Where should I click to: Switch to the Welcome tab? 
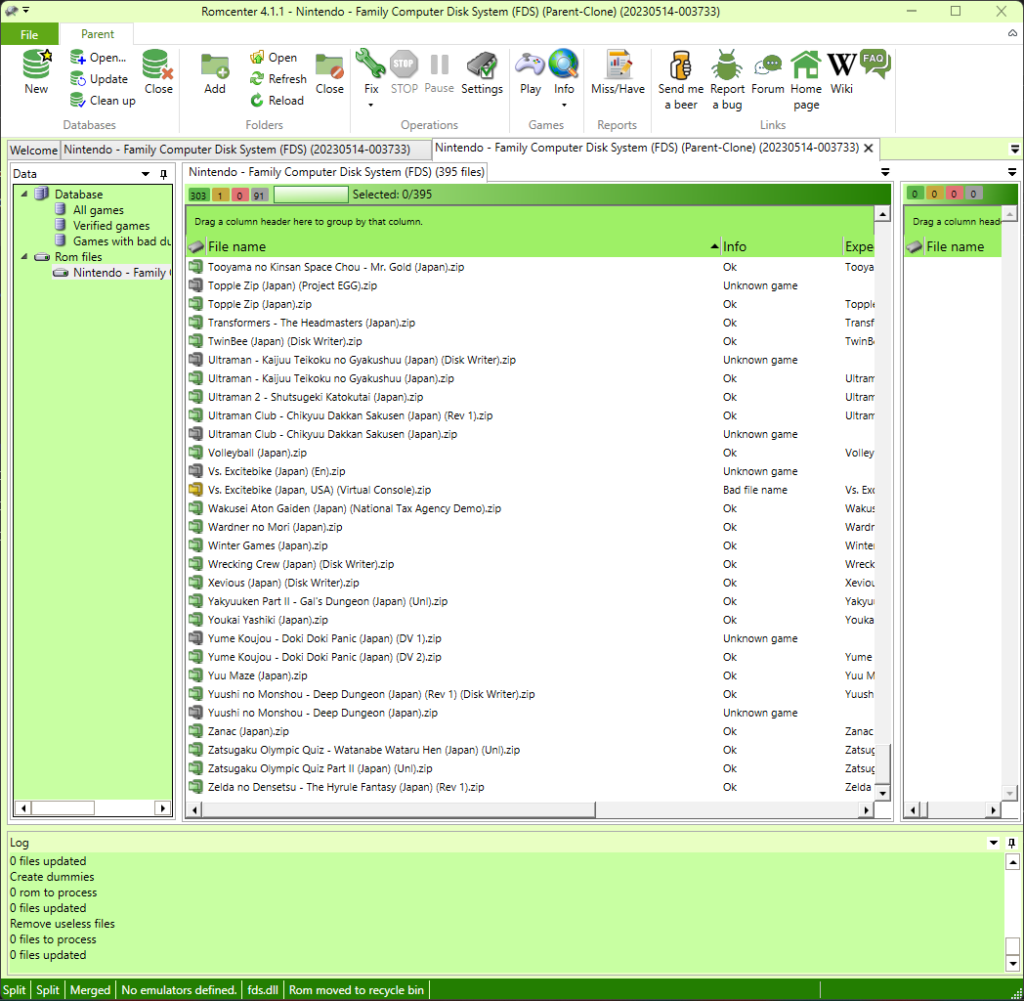pyautogui.click(x=34, y=150)
